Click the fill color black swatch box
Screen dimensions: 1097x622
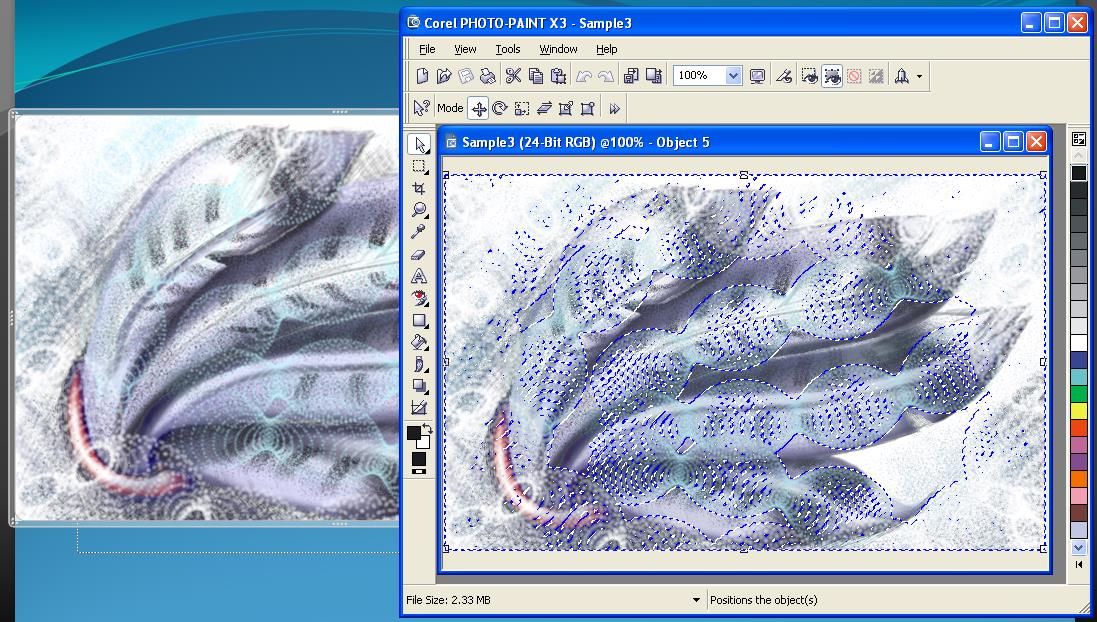[418, 459]
